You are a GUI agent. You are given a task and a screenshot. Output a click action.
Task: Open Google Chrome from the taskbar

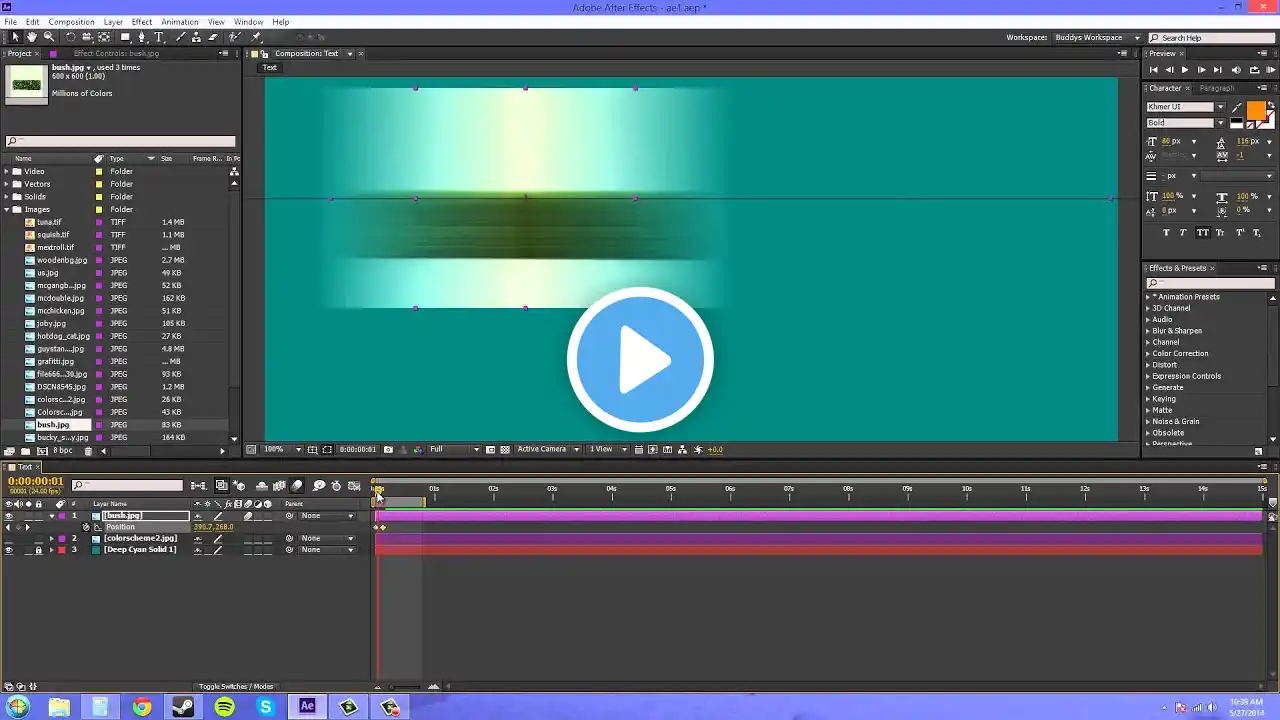click(x=142, y=707)
